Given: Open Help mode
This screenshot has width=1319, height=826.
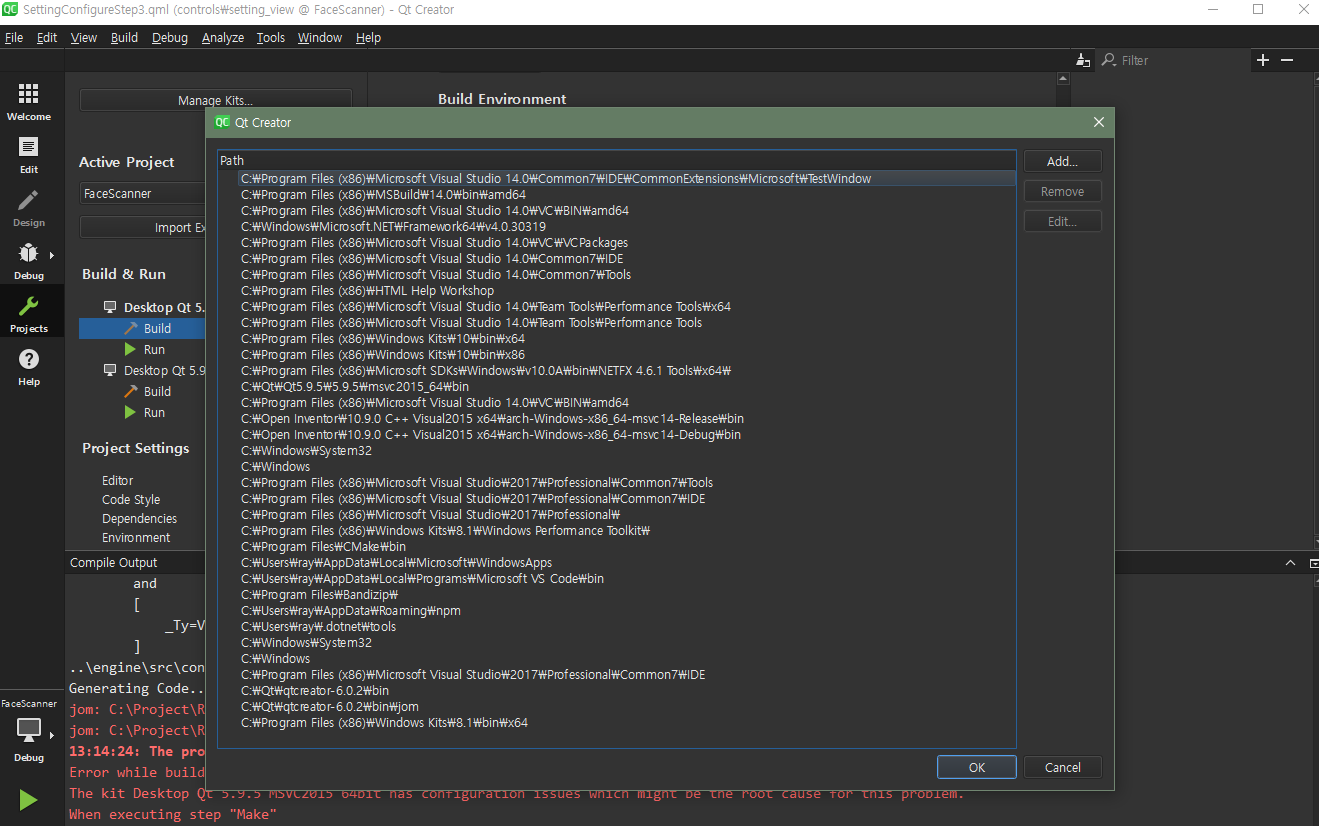Looking at the screenshot, I should (x=29, y=366).
